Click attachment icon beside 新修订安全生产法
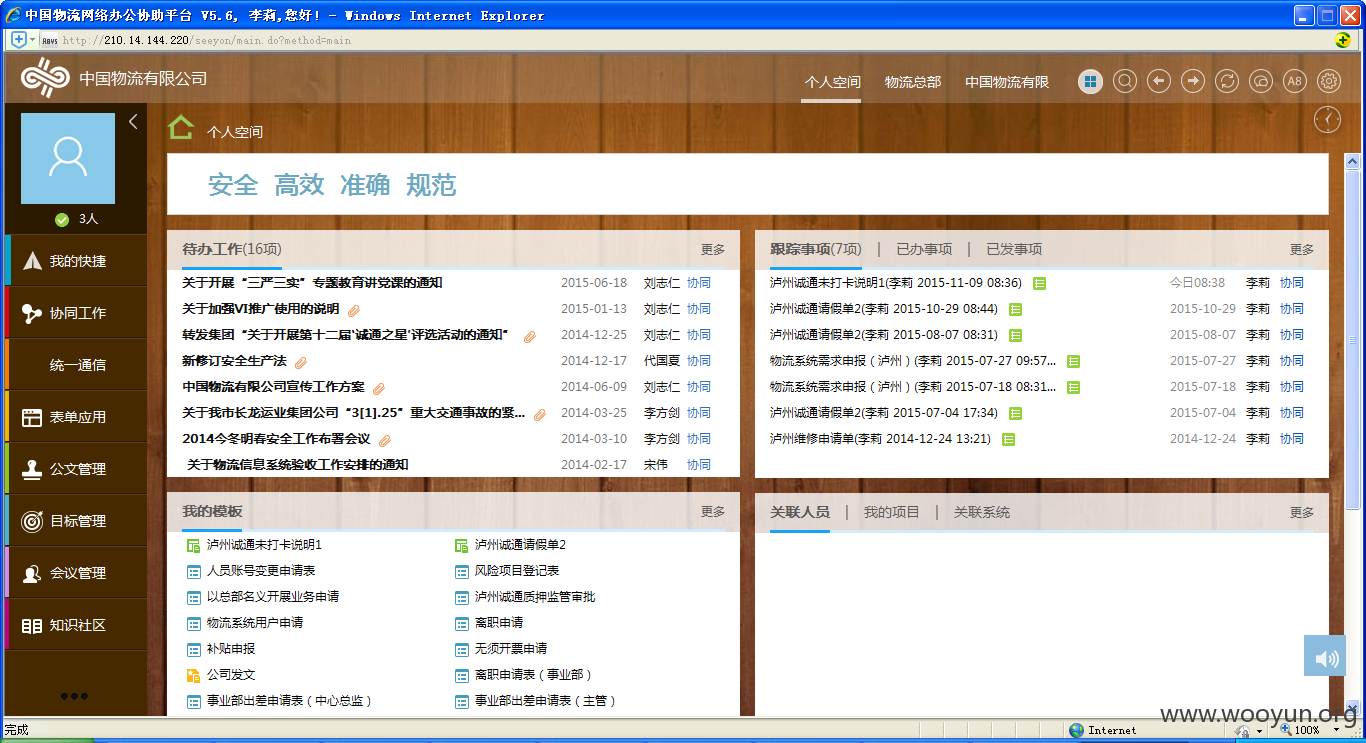The height and width of the screenshot is (743, 1366). pyautogui.click(x=301, y=361)
